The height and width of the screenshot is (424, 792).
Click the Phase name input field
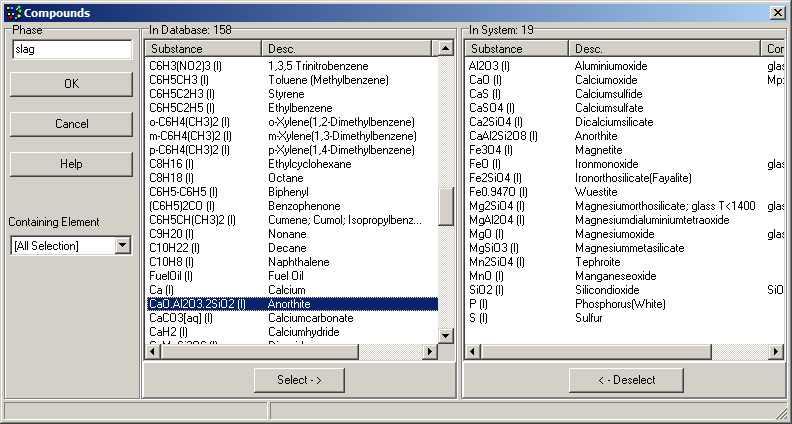[x=71, y=50]
